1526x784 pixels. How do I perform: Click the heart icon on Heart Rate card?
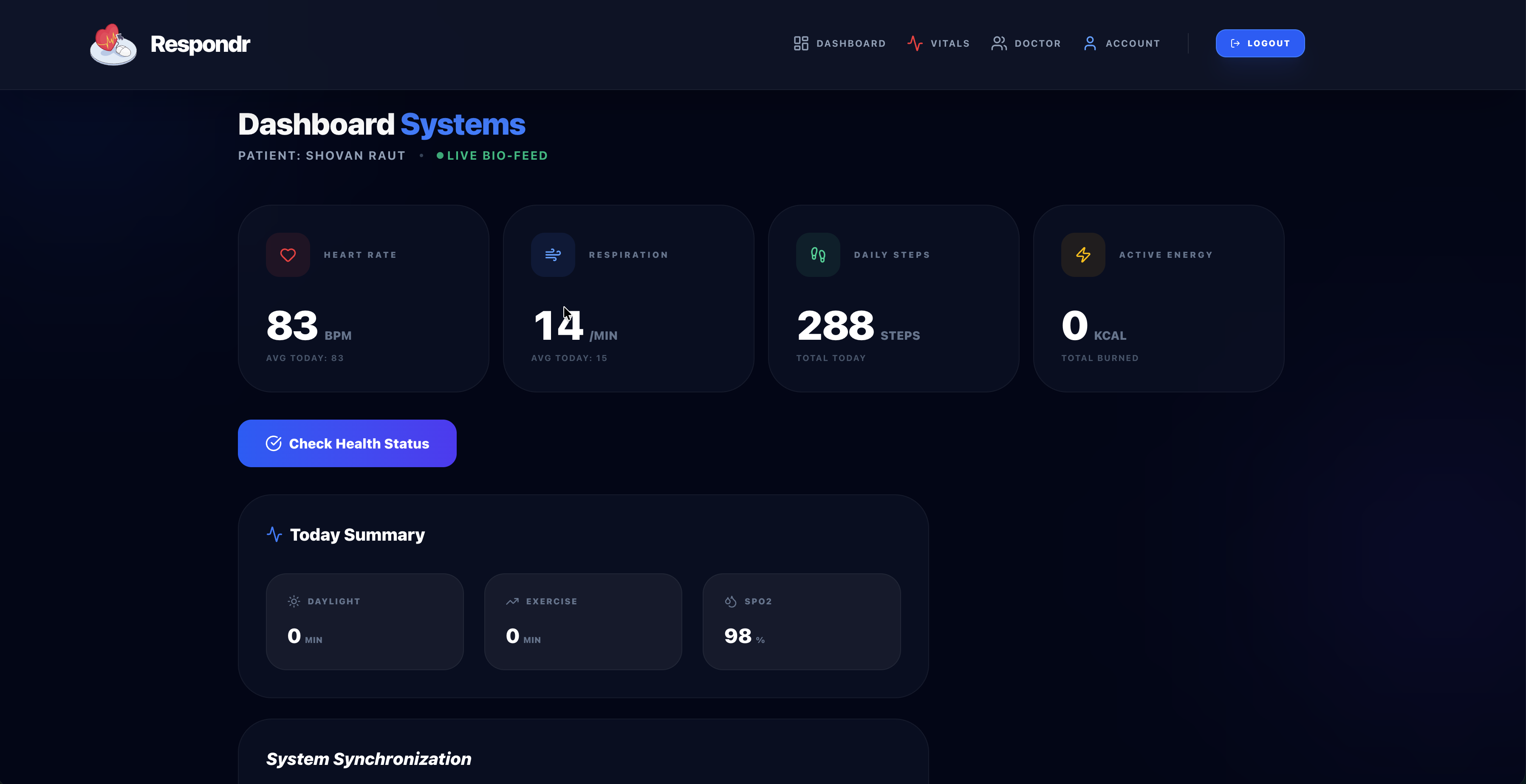288,255
